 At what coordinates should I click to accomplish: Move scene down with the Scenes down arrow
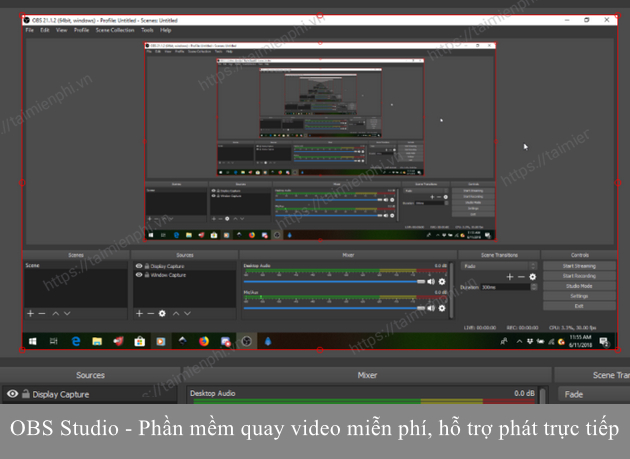67,314
